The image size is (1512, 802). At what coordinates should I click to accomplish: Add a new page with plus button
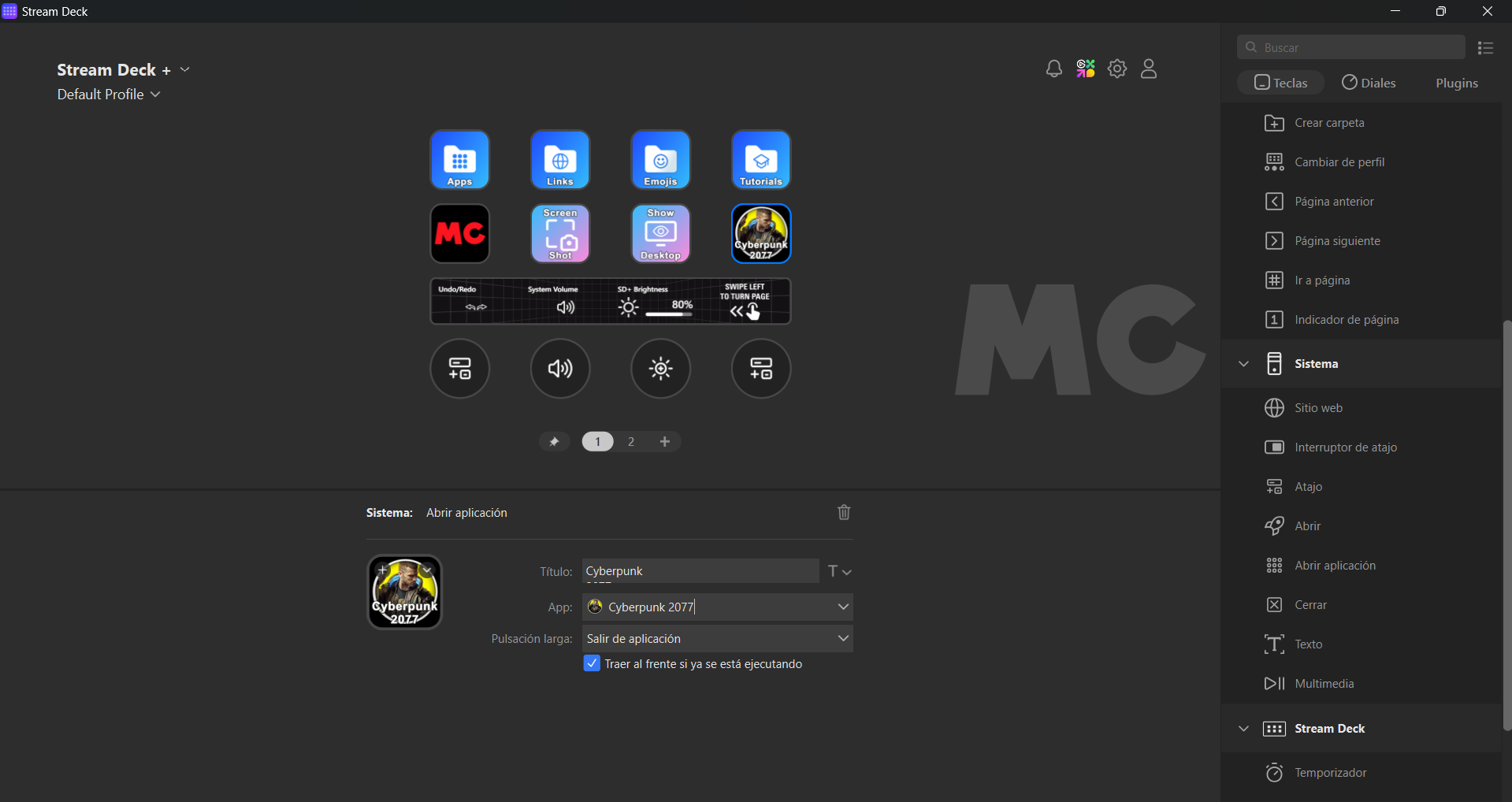[665, 442]
